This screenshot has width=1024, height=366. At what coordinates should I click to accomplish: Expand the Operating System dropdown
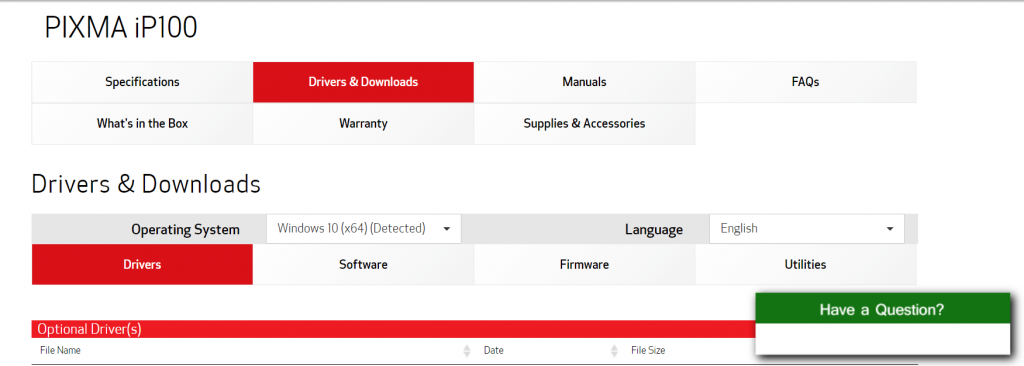[364, 229]
